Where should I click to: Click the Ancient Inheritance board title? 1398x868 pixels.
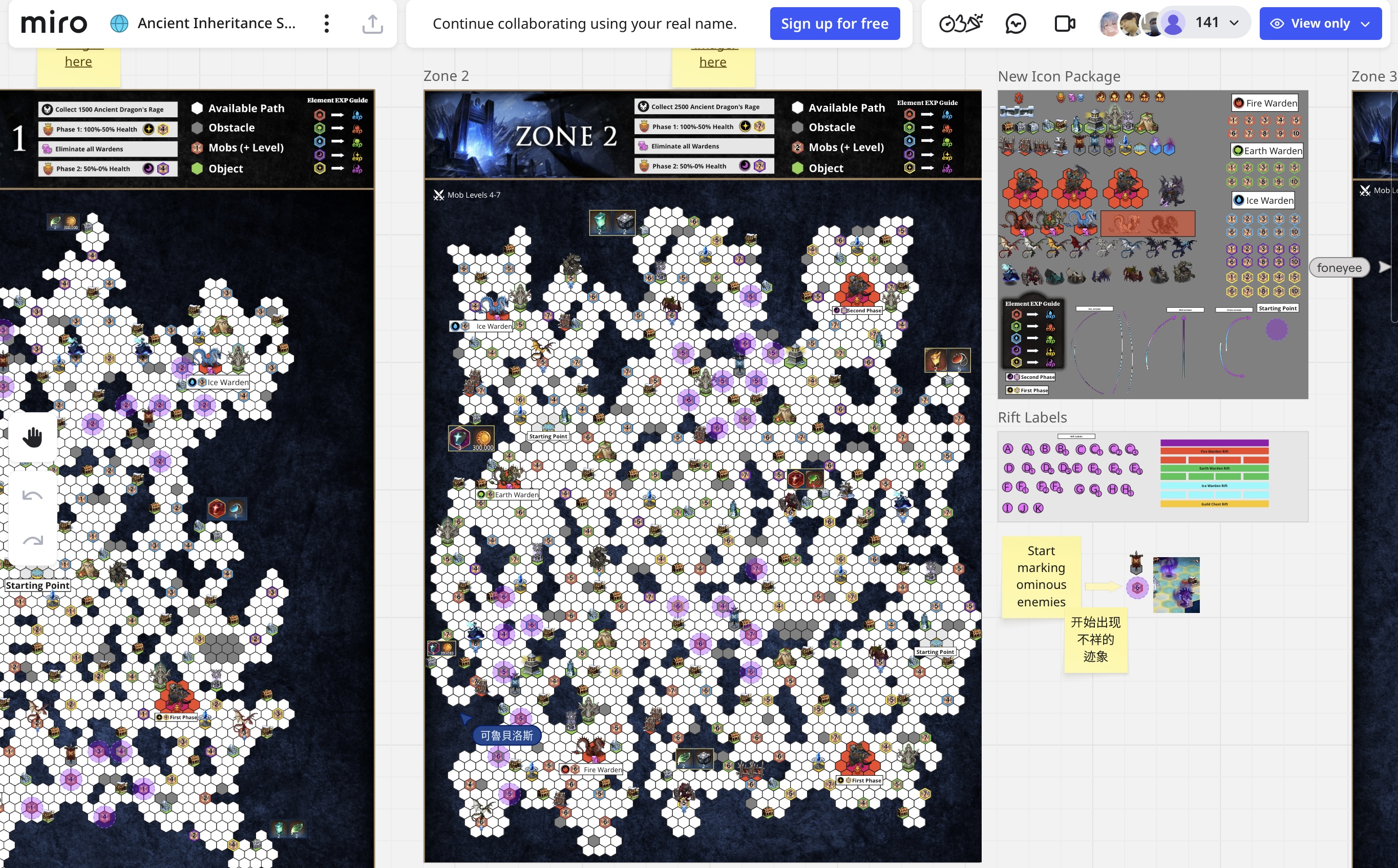pos(216,24)
